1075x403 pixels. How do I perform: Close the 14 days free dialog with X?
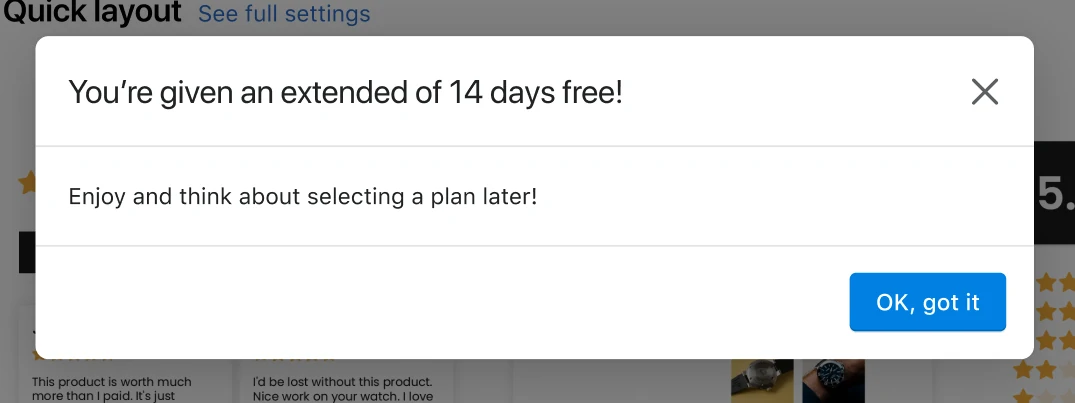click(985, 91)
